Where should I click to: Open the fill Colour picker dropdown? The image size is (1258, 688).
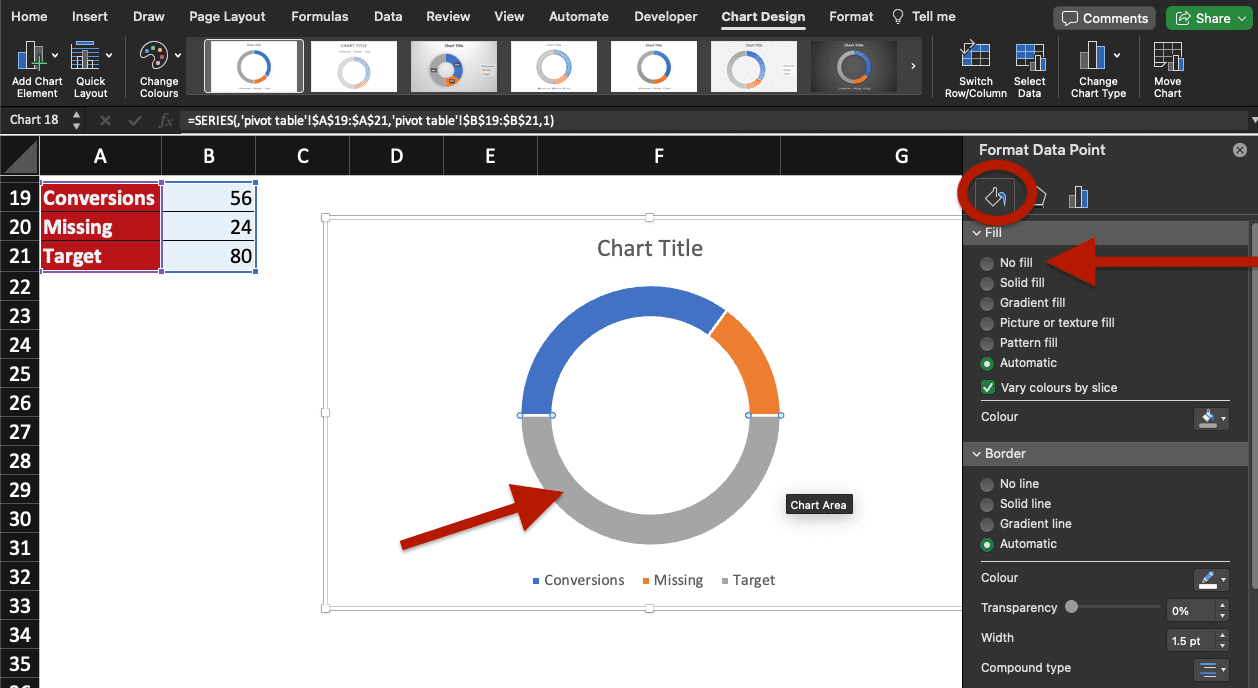[x=1211, y=418]
